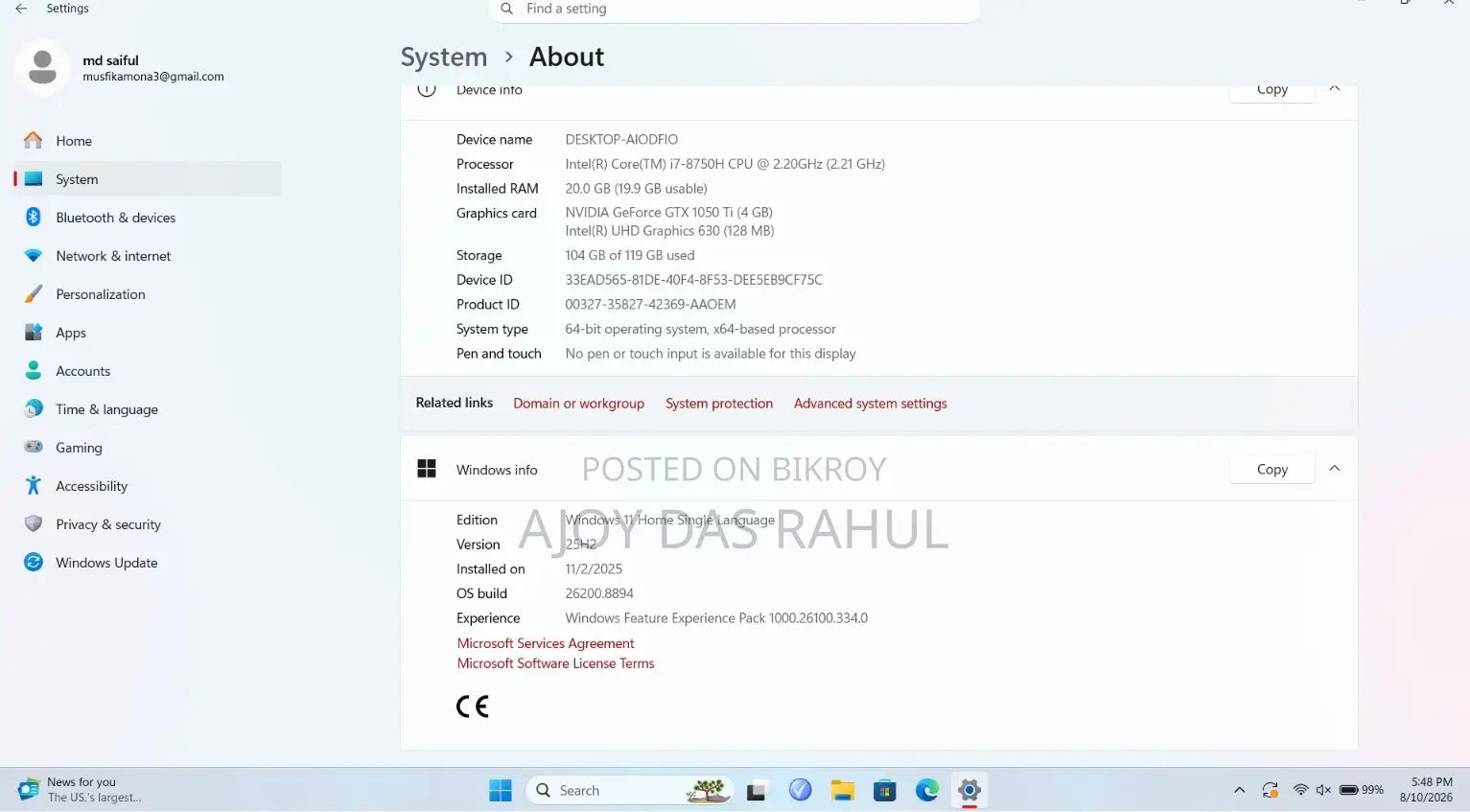Viewport: 1470px width, 812px height.
Task: Open Task View from the taskbar
Action: click(x=757, y=790)
